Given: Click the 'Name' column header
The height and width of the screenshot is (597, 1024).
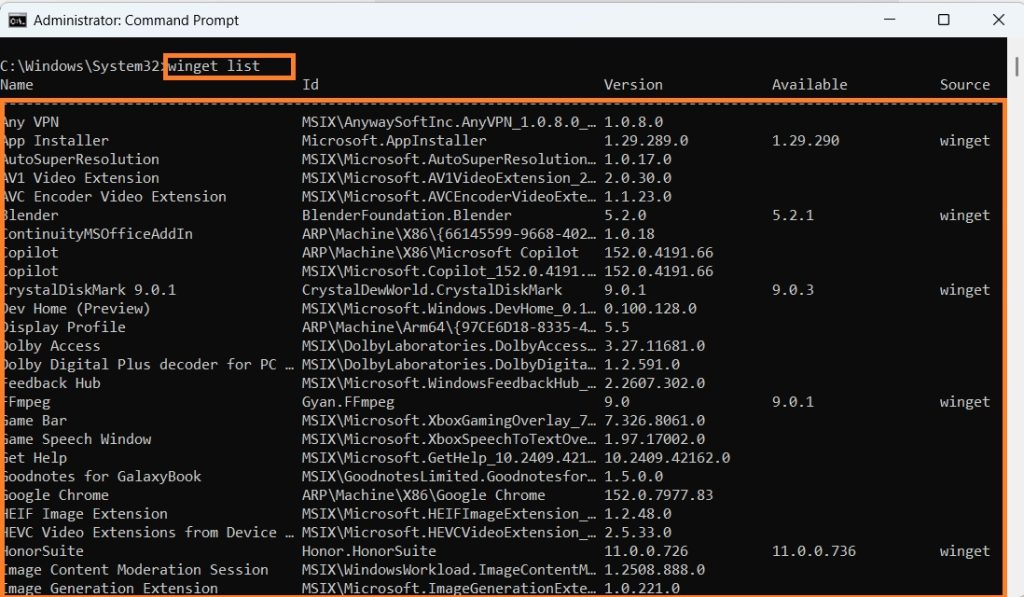Looking at the screenshot, I should coord(17,85).
